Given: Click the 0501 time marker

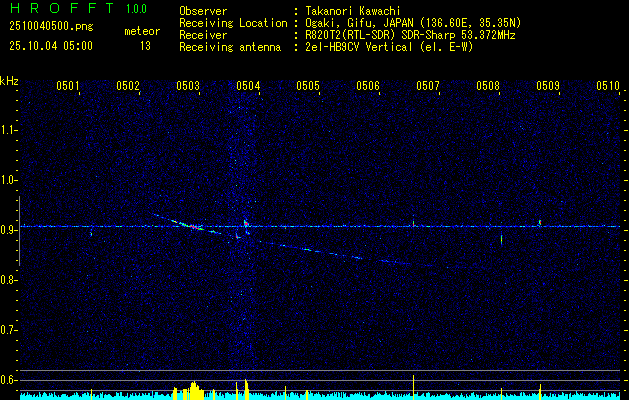Looking at the screenshot, I should click(x=67, y=86).
